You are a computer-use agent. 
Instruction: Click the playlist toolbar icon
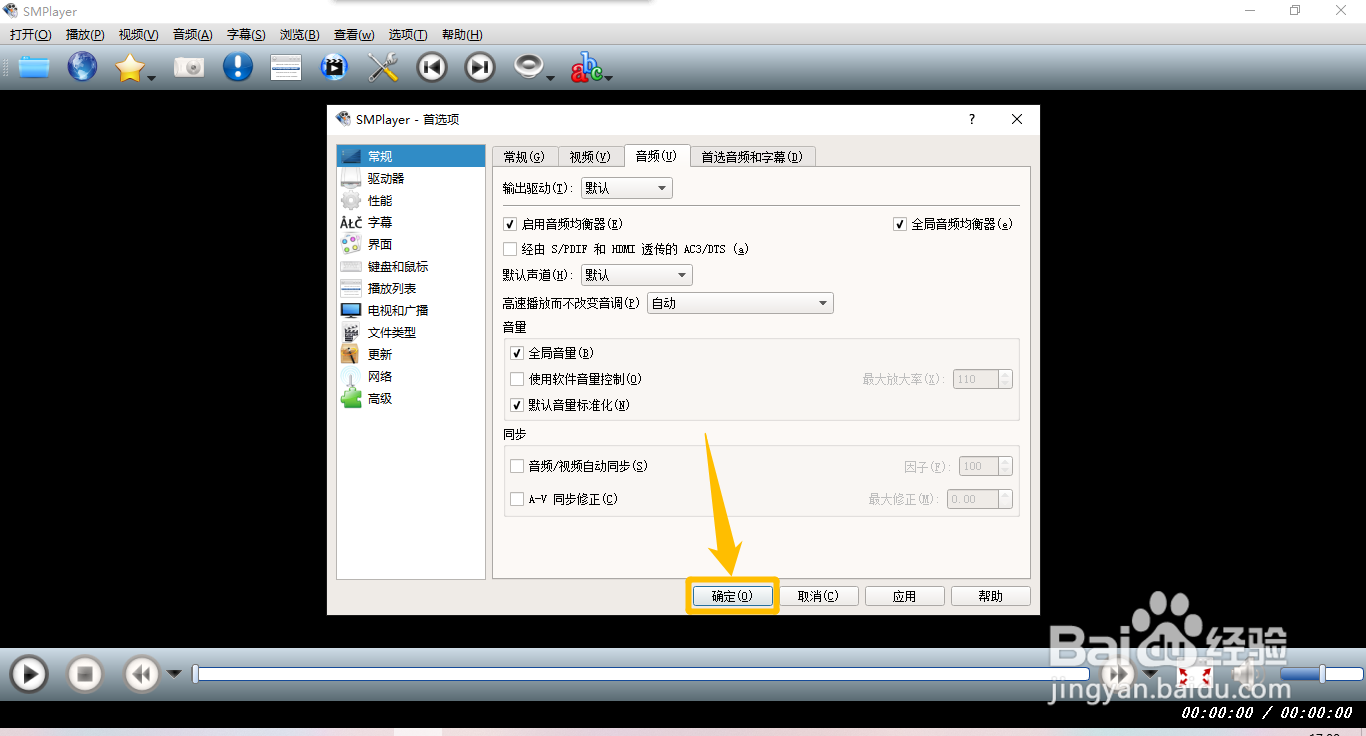286,67
